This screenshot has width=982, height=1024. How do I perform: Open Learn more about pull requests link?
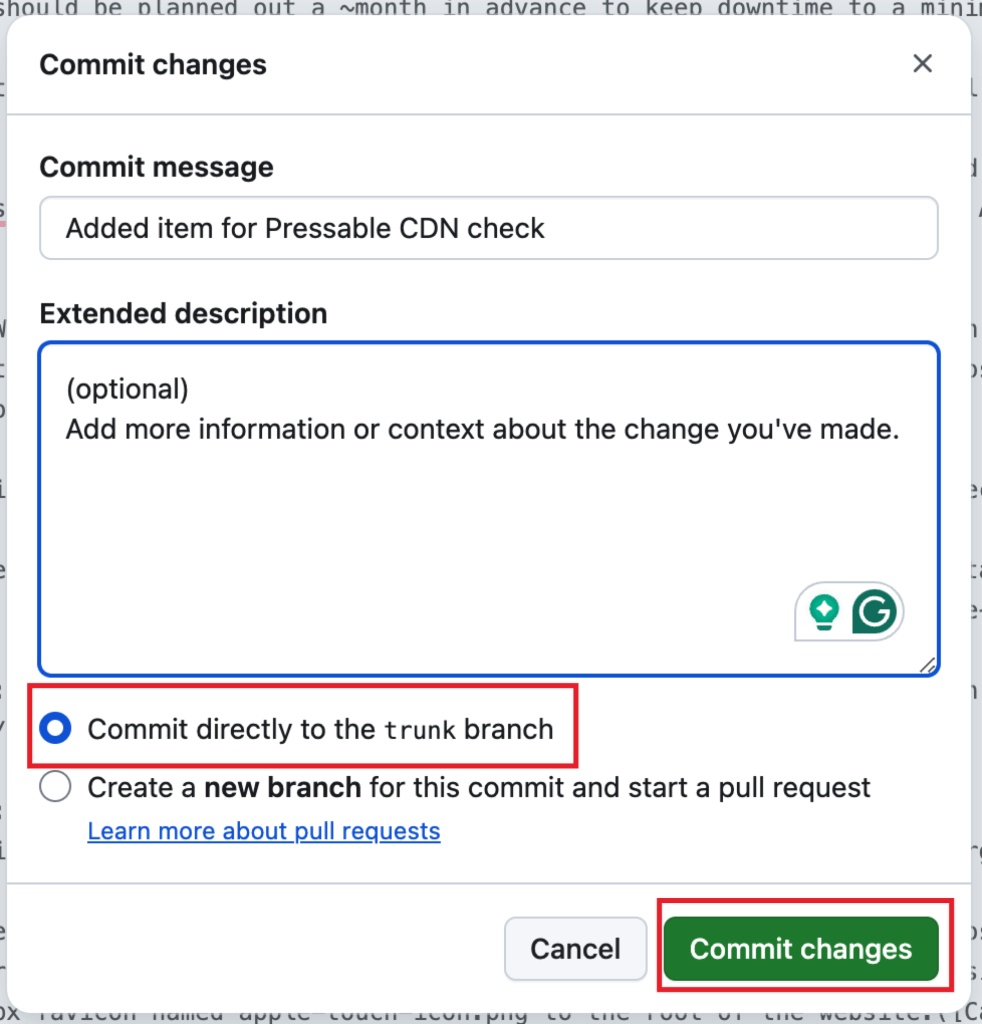[x=263, y=831]
